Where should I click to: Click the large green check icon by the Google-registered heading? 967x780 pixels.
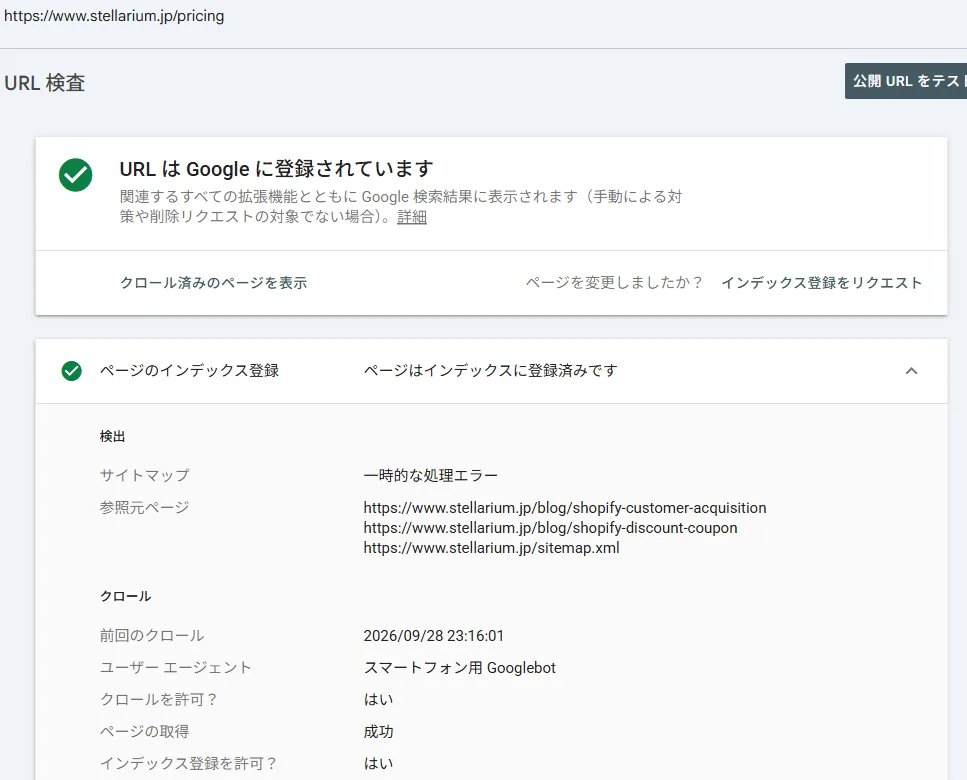(76, 175)
